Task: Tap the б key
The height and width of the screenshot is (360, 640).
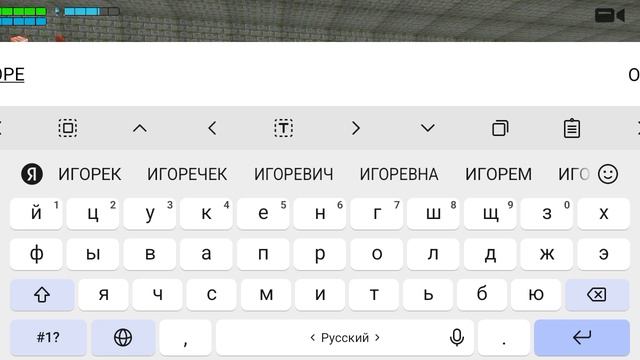Action: (482, 294)
